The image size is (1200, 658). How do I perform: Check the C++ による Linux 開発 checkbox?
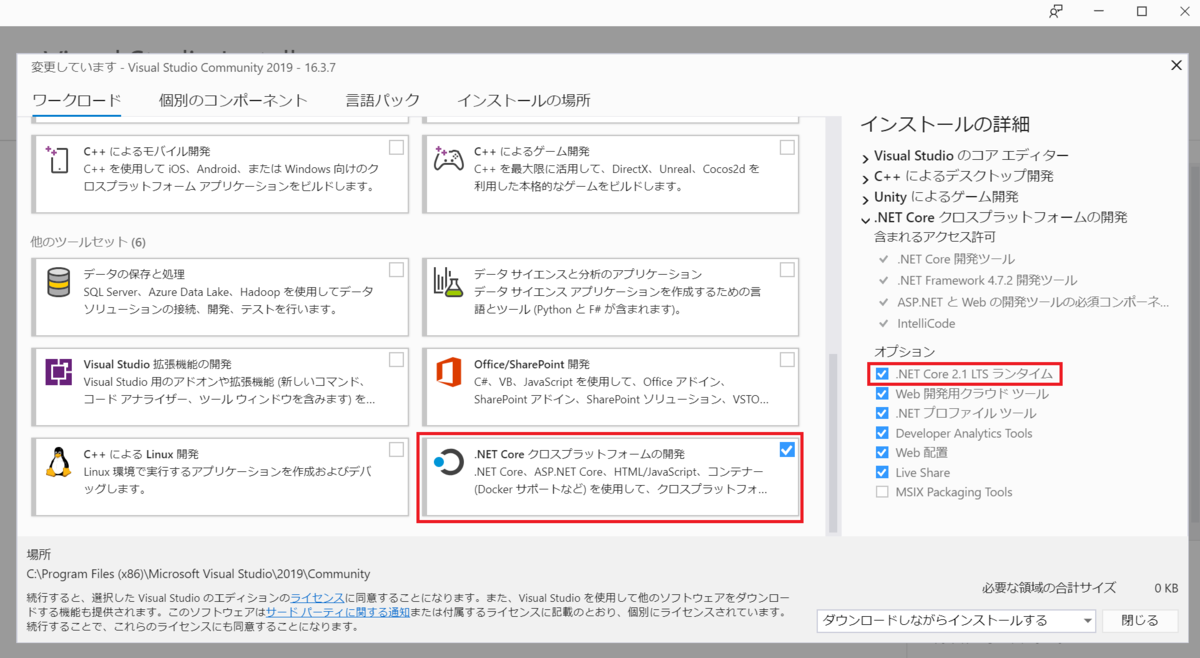397,449
